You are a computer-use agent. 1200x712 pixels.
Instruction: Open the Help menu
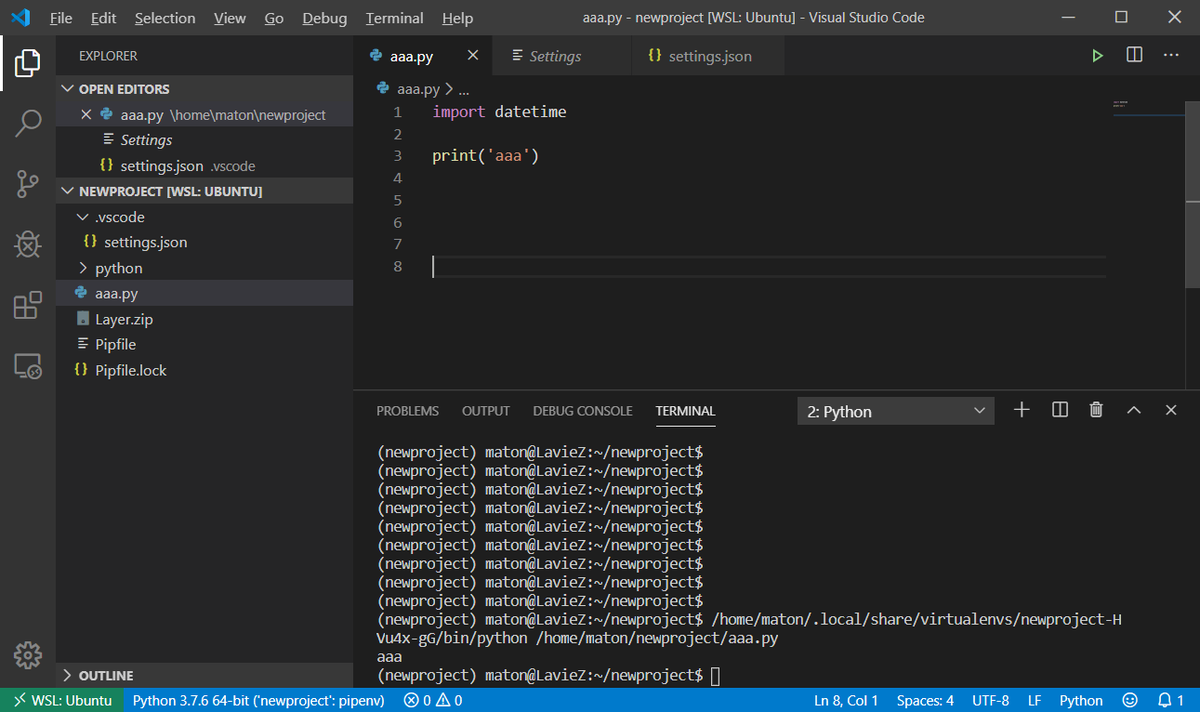pyautogui.click(x=457, y=18)
